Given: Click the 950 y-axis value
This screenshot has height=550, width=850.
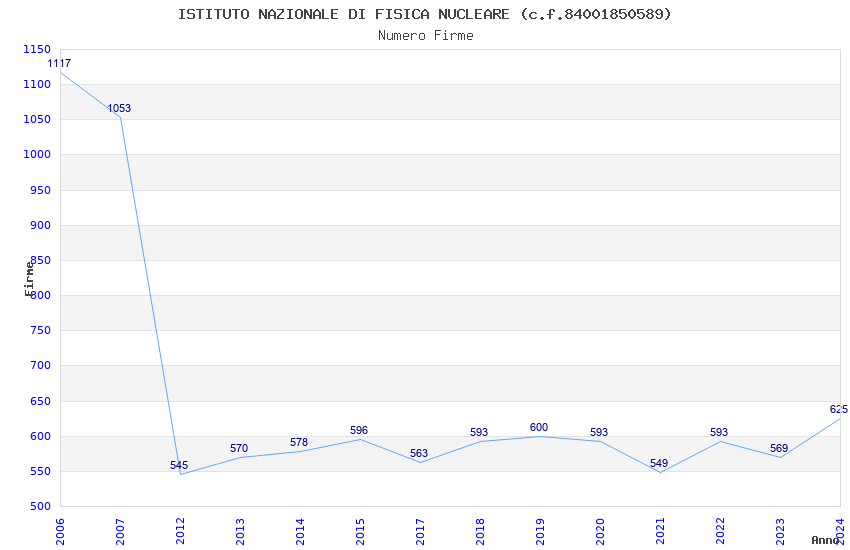Looking at the screenshot, I should [x=40, y=190].
